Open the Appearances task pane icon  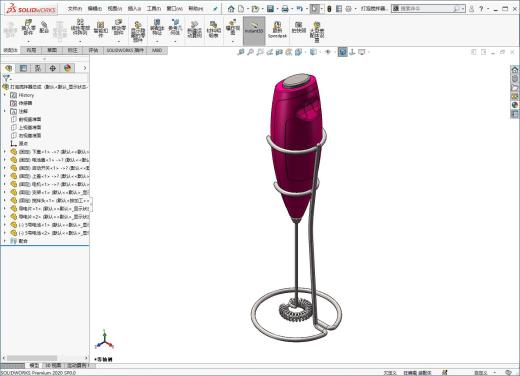pos(515,105)
